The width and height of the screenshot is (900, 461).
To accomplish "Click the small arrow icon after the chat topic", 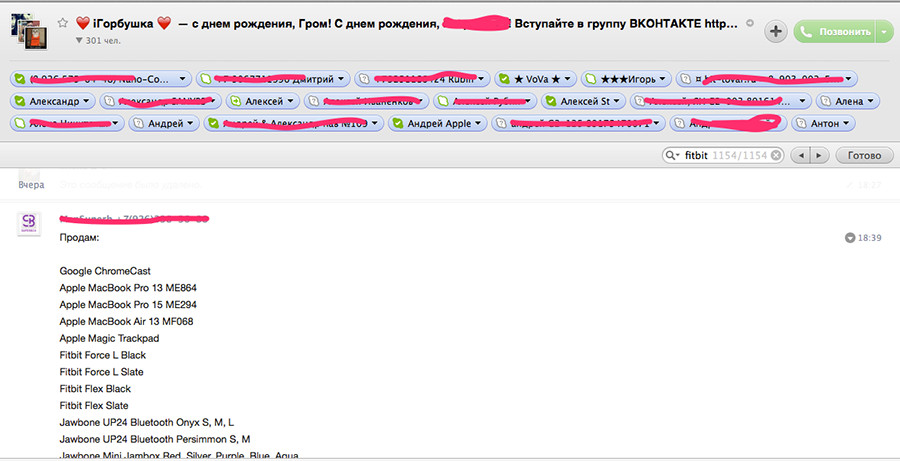I will 750,24.
